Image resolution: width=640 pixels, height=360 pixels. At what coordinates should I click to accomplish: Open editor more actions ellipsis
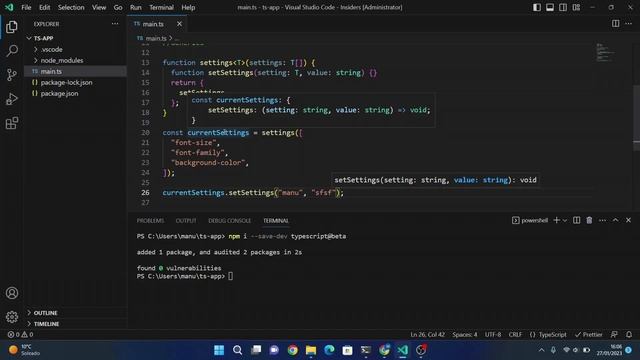tap(629, 24)
